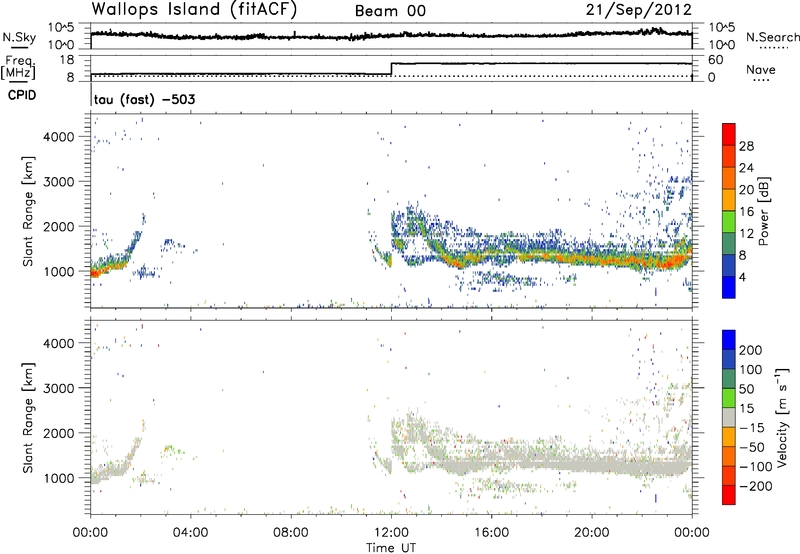Image resolution: width=800 pixels, height=554 pixels.
Task: Click the '16' label on Power color bar
Action: coord(746,212)
